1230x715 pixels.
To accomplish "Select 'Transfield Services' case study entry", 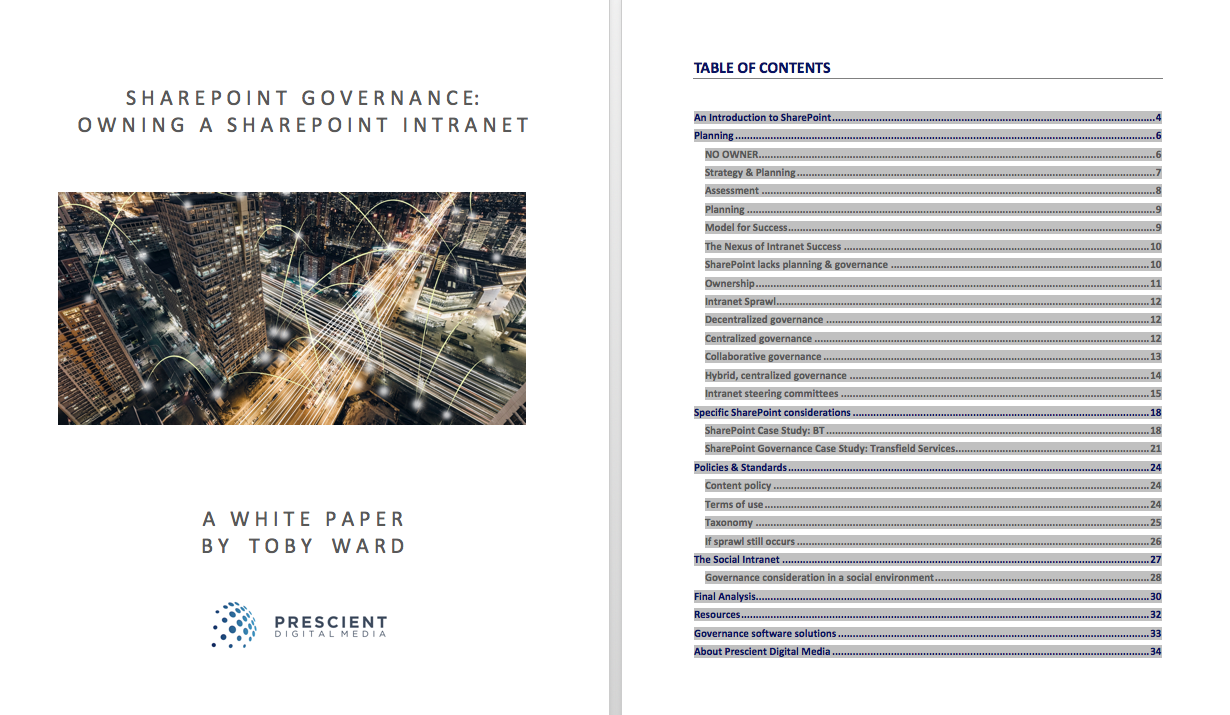I will [932, 449].
